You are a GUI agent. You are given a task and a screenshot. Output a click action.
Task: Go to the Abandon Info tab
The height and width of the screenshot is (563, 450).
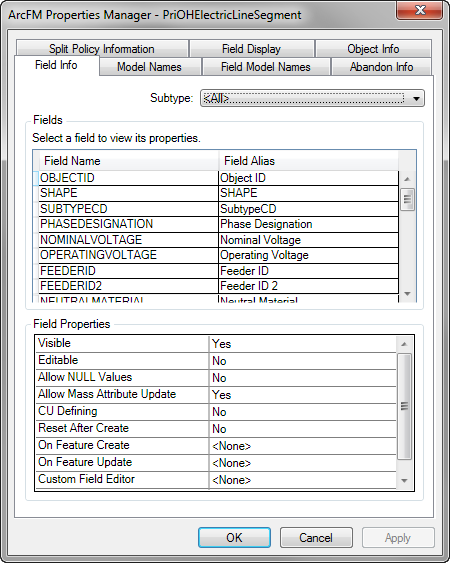click(x=381, y=67)
